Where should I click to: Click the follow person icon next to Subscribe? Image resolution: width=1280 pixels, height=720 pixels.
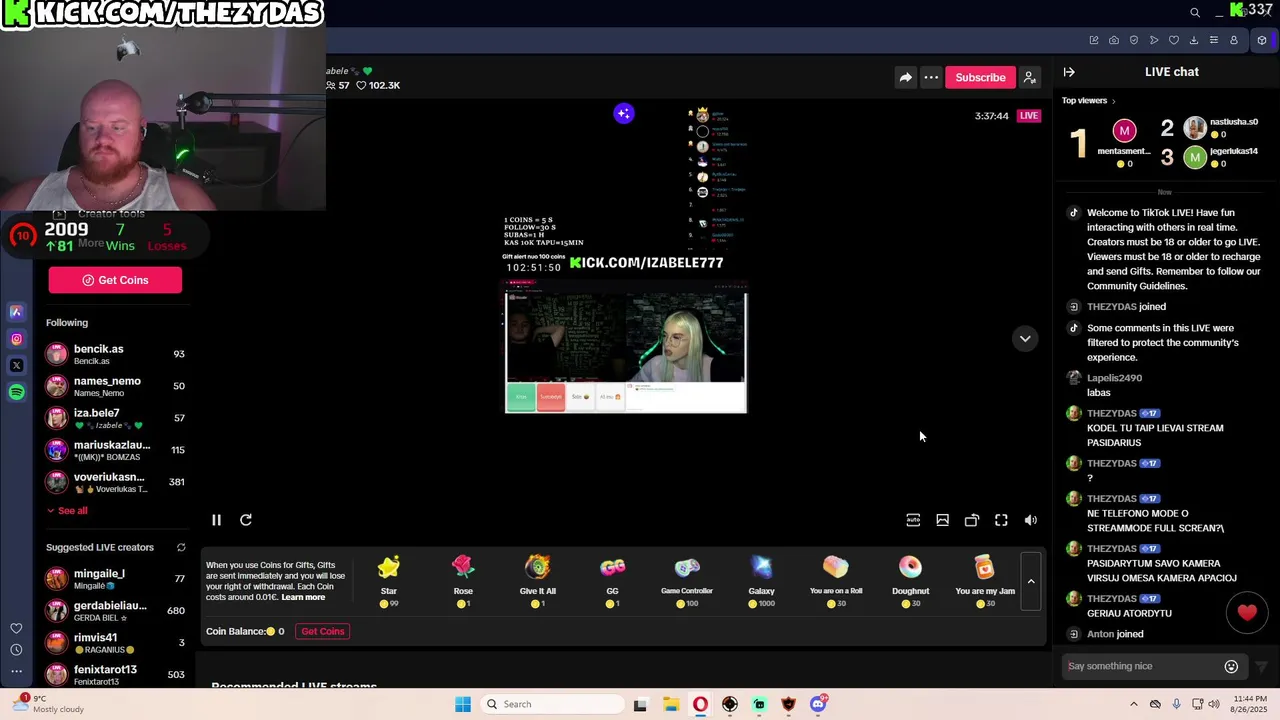(1029, 77)
